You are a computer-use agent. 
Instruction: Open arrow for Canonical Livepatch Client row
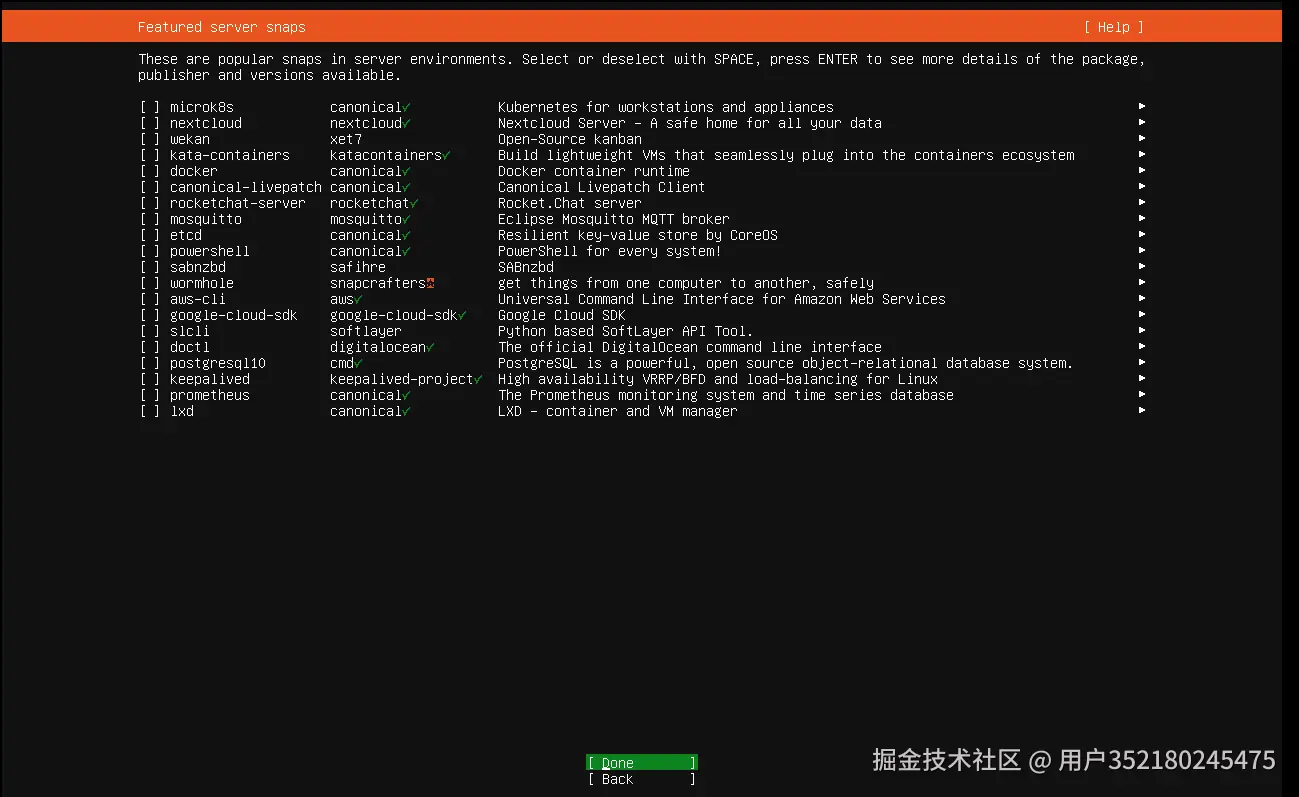1142,186
